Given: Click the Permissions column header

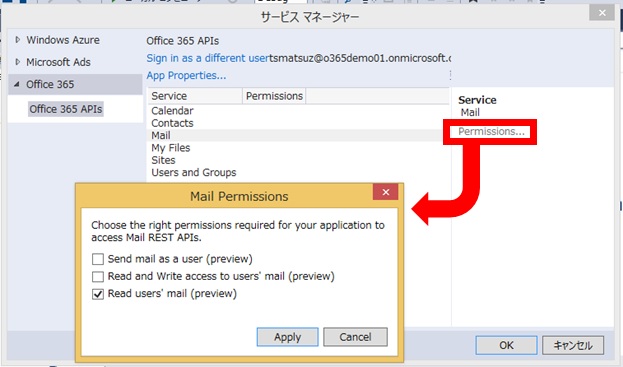Looking at the screenshot, I should (274, 96).
